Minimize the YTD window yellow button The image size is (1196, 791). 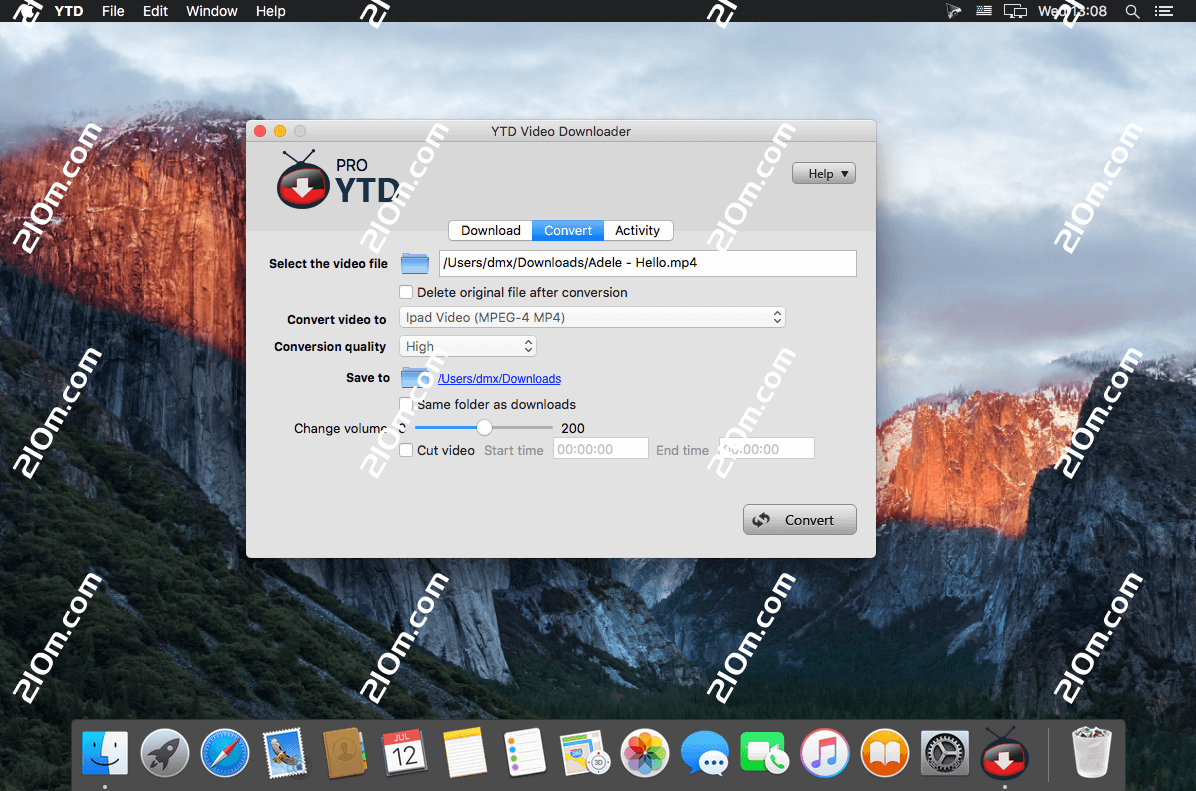click(x=280, y=131)
